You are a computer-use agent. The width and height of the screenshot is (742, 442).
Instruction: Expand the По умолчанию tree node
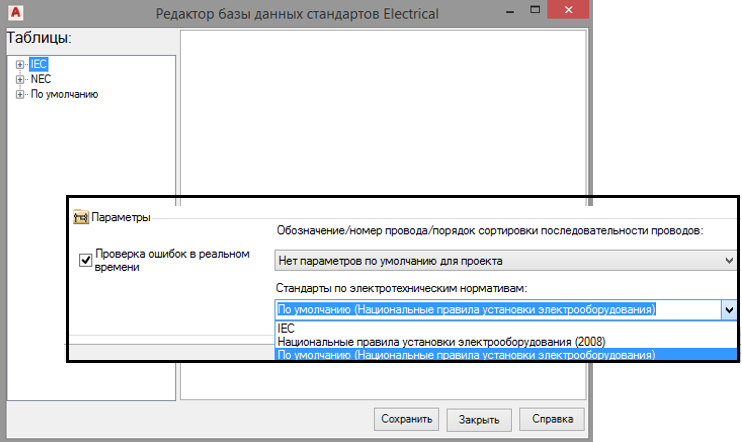[20, 94]
